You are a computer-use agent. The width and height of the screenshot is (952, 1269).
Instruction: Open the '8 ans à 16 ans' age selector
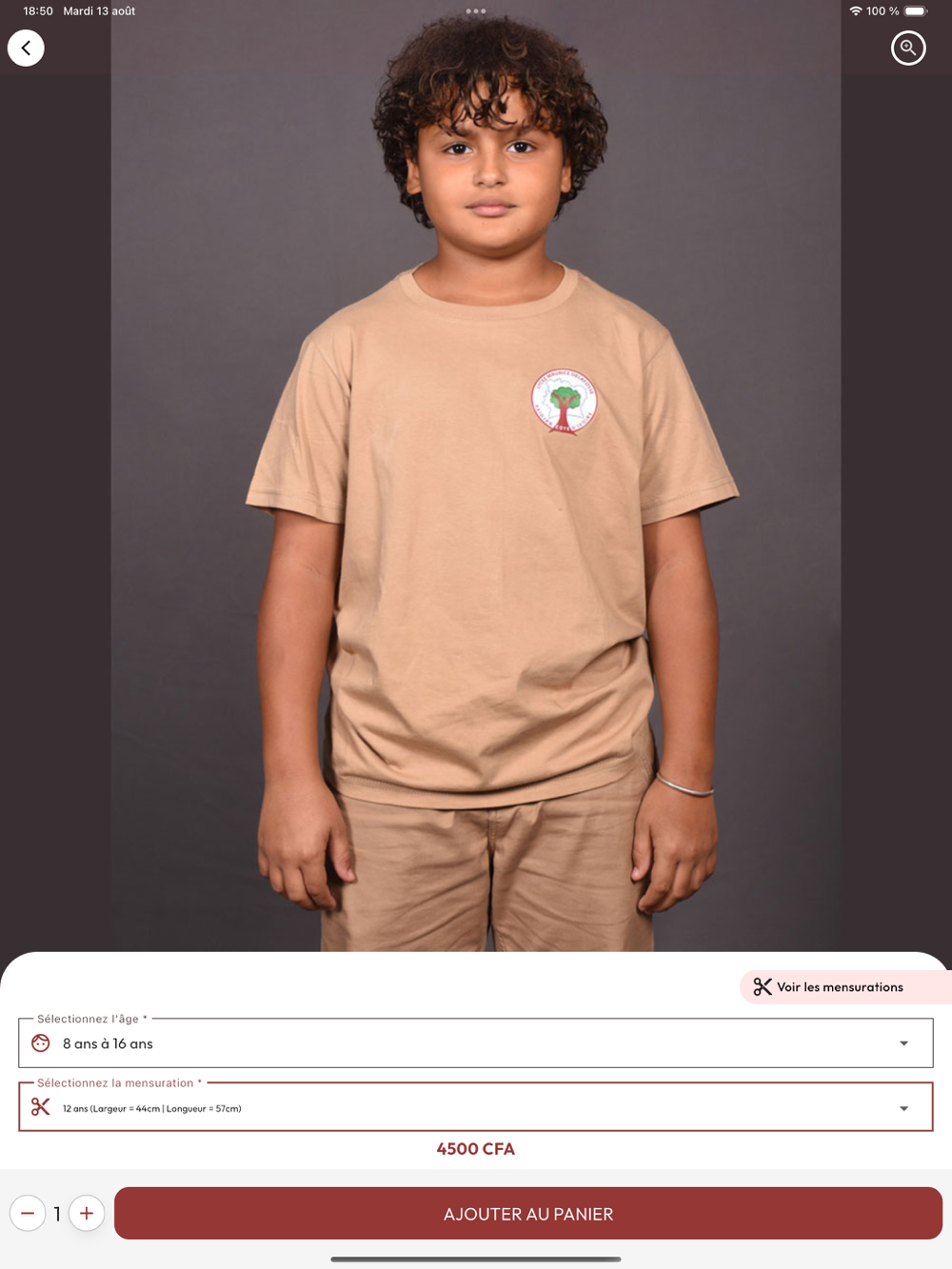[x=476, y=1043]
